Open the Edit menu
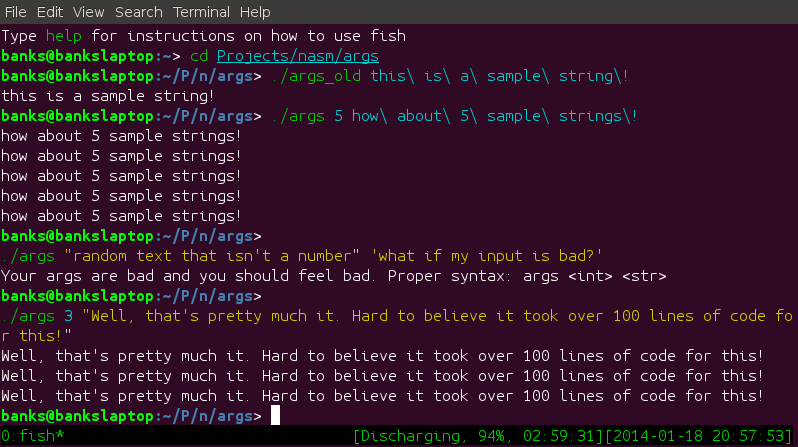Image resolution: width=798 pixels, height=447 pixels. pyautogui.click(x=50, y=12)
